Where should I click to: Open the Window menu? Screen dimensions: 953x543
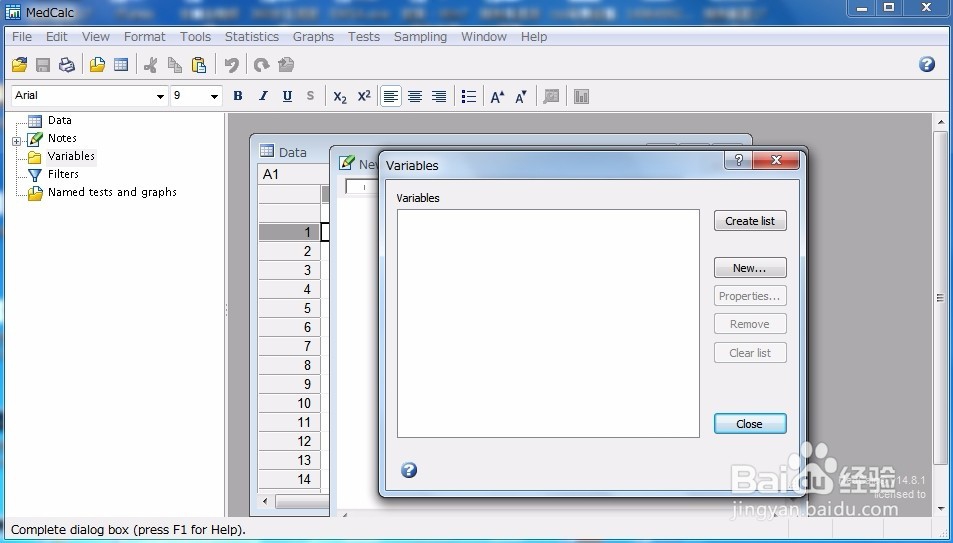(484, 36)
